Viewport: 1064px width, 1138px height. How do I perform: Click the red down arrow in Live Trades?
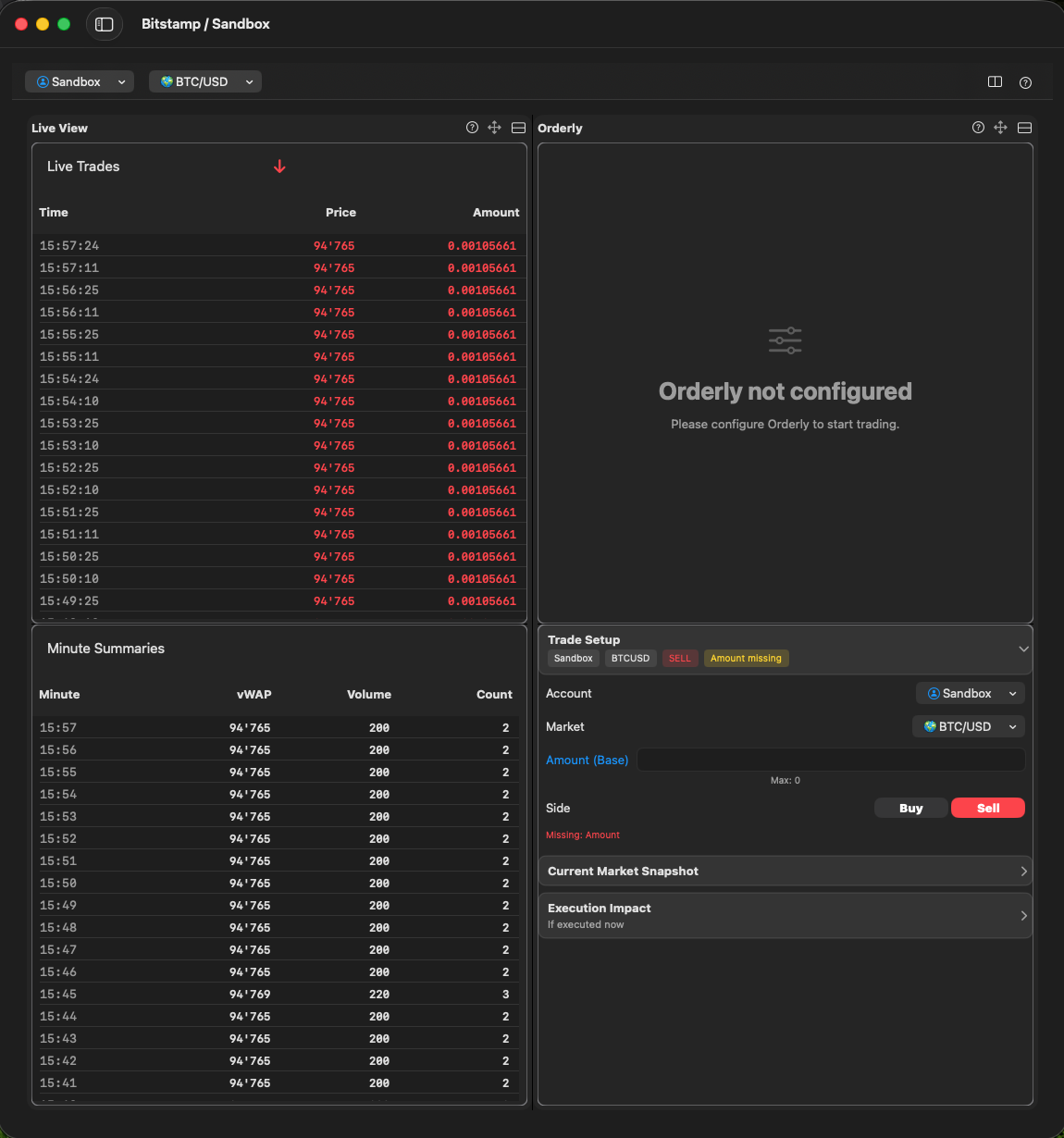[x=279, y=167]
